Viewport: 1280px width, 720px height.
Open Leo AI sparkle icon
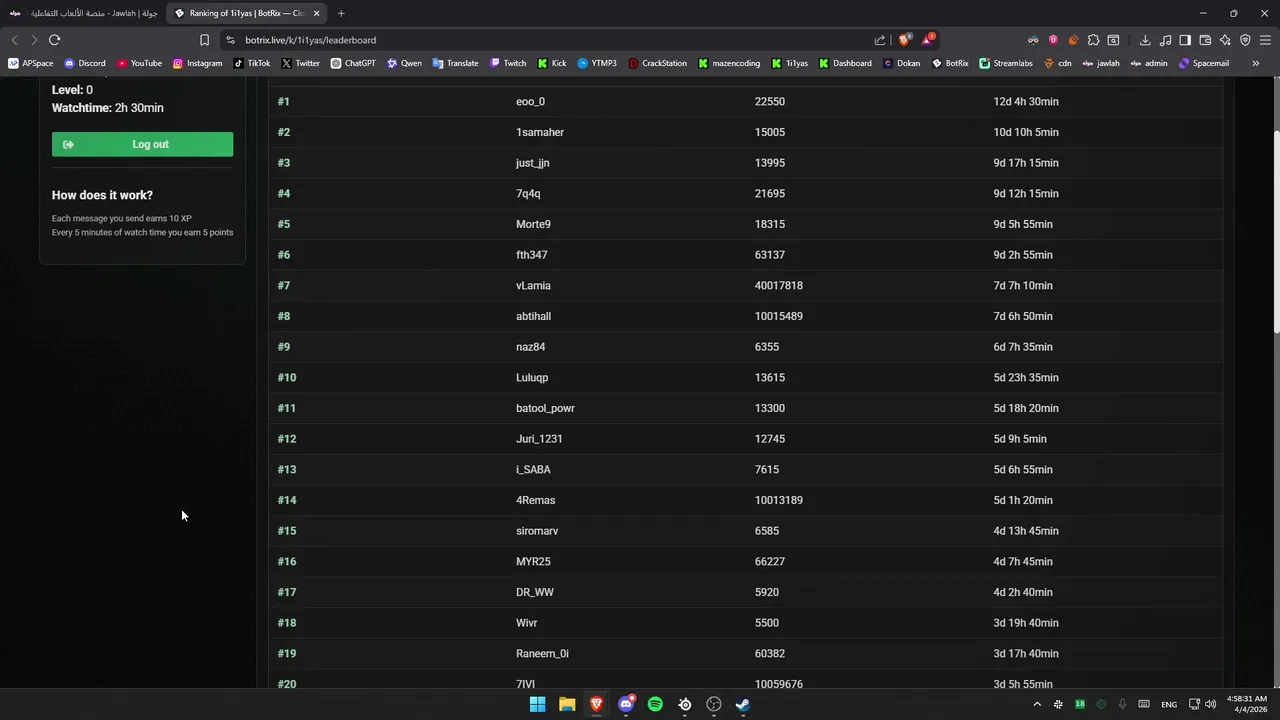point(1225,40)
